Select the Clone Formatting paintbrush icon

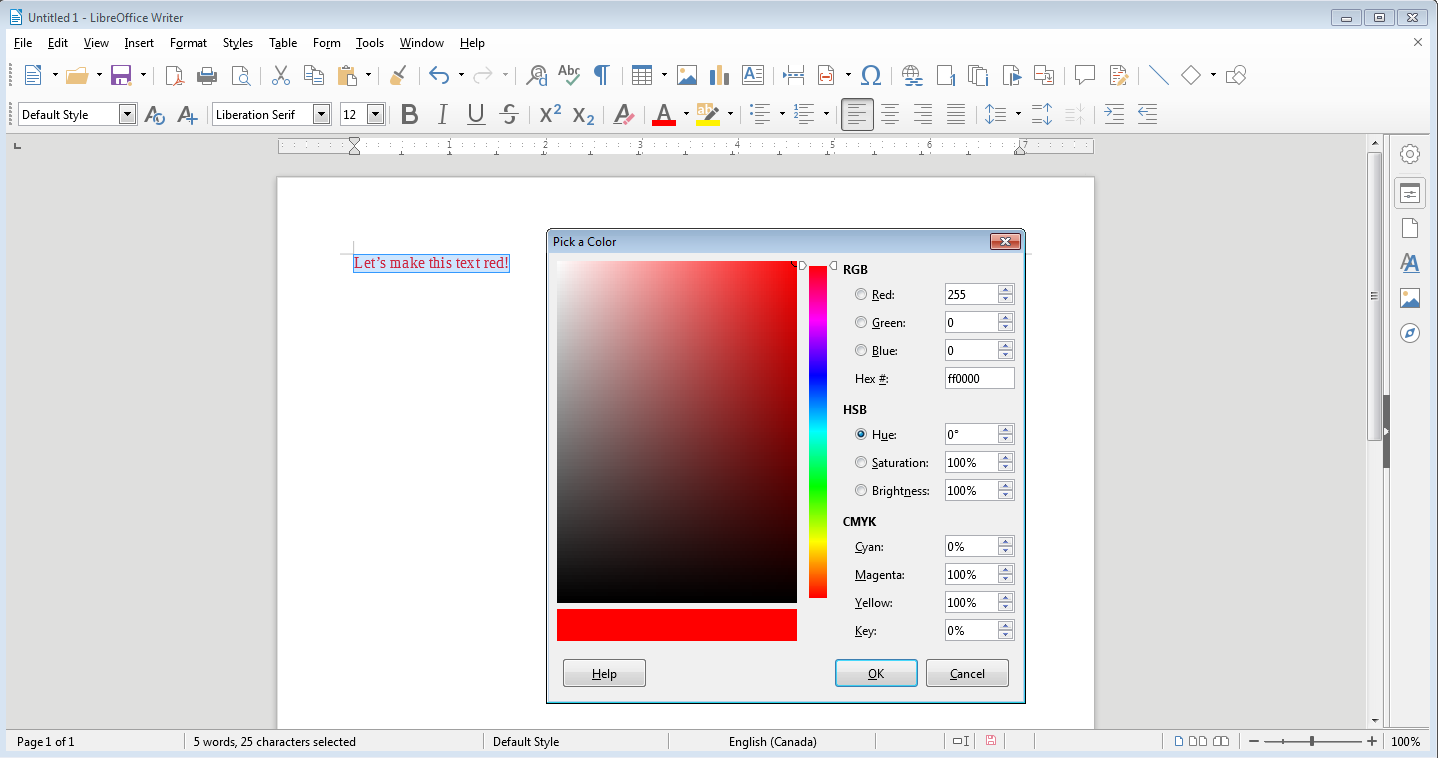(x=397, y=75)
